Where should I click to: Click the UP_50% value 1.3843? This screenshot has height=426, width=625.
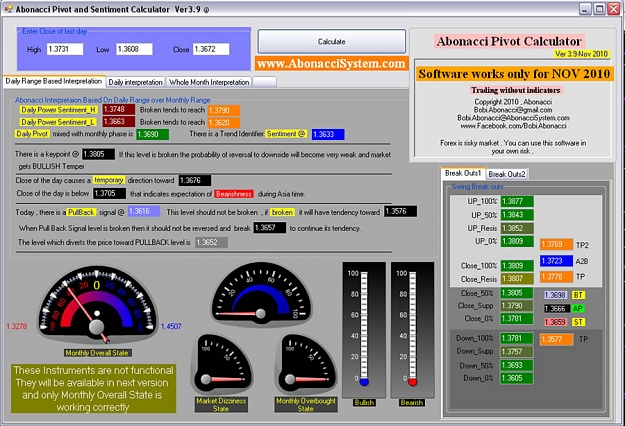517,215
